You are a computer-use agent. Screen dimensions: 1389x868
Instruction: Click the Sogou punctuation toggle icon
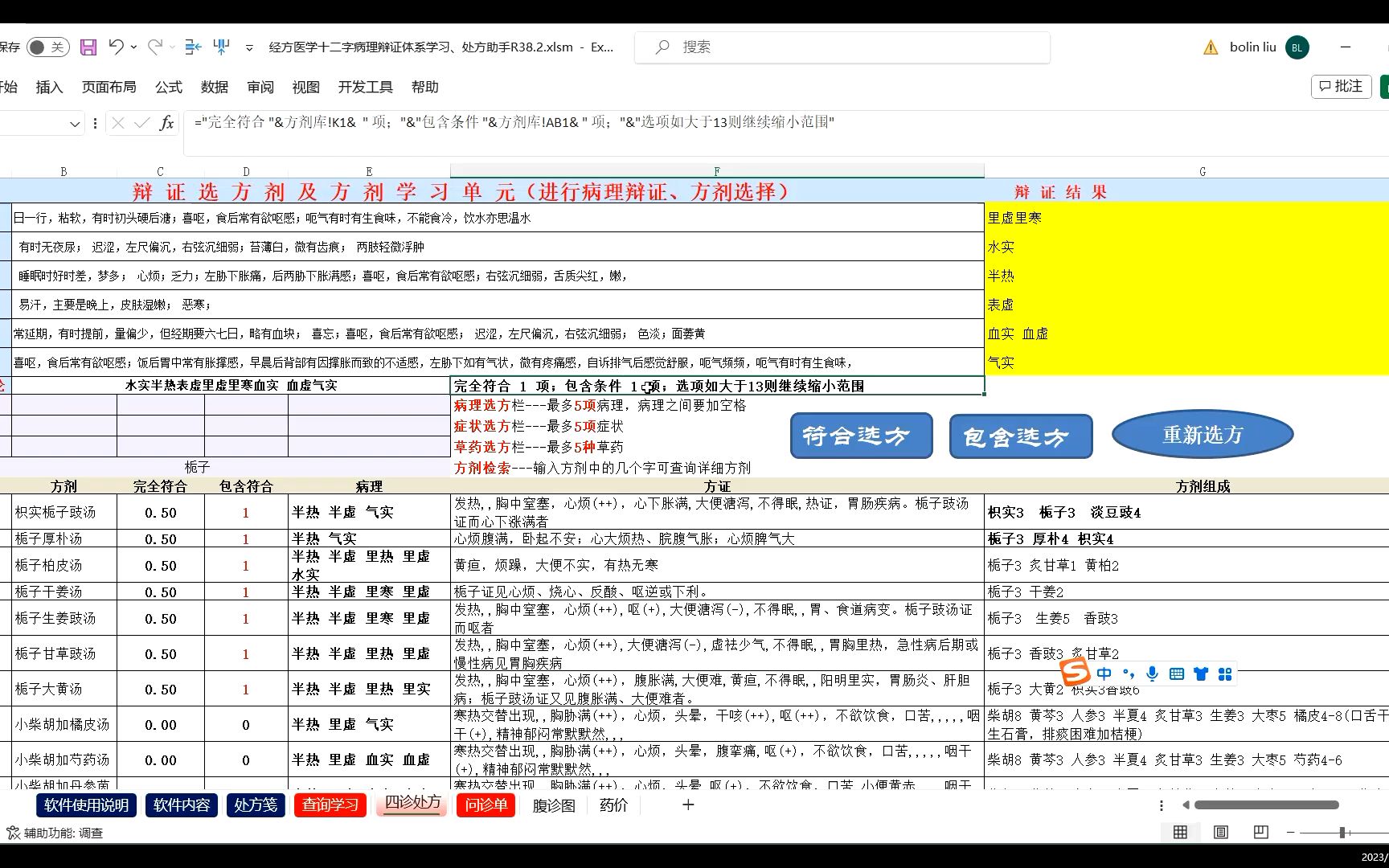click(x=1129, y=674)
